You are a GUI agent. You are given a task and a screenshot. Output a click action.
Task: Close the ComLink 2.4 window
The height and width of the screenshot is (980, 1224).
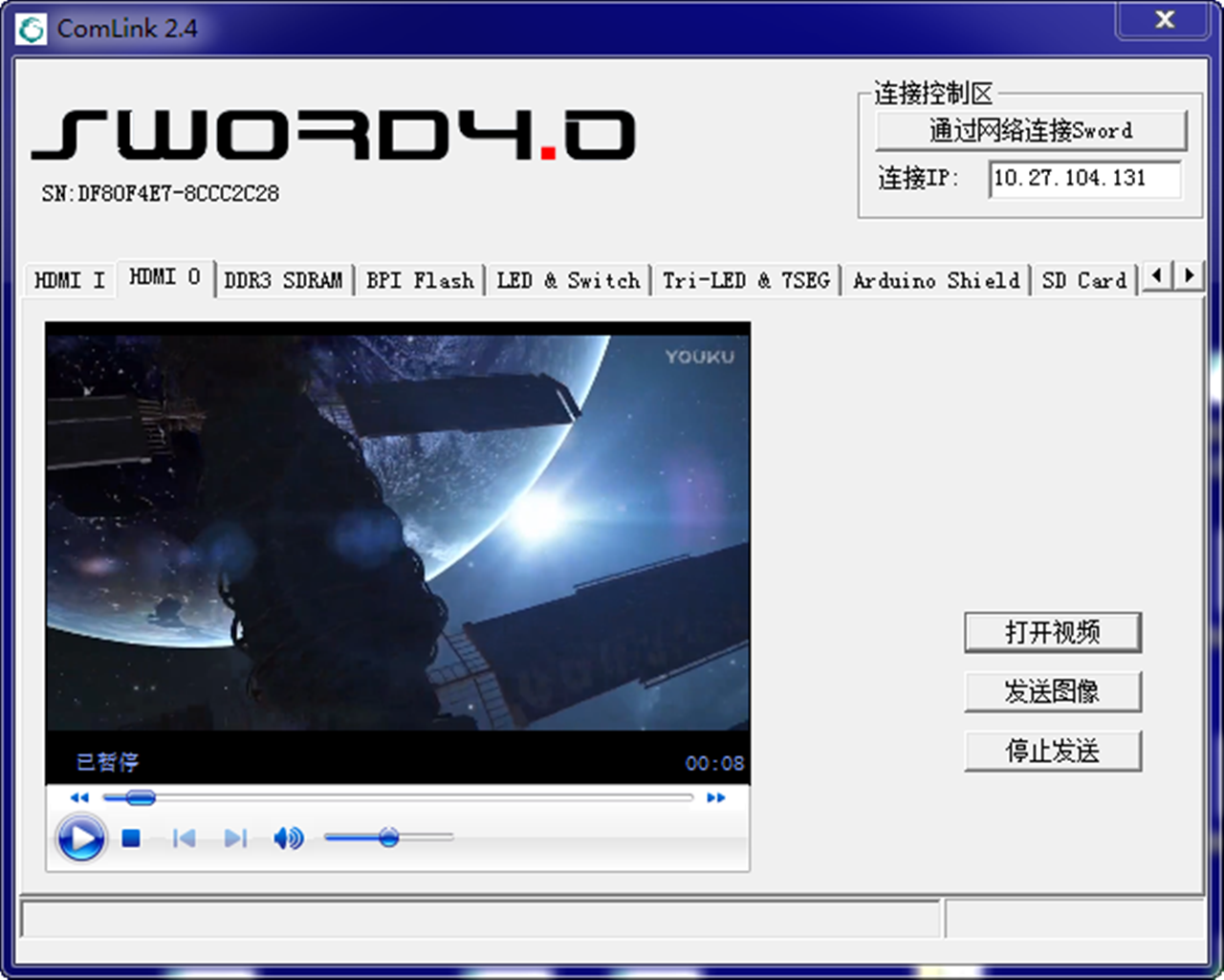tap(1164, 20)
